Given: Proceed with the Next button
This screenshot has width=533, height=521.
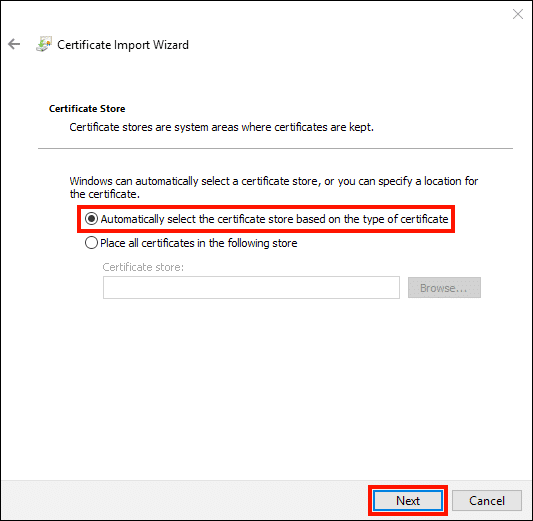Looking at the screenshot, I should 408,501.
